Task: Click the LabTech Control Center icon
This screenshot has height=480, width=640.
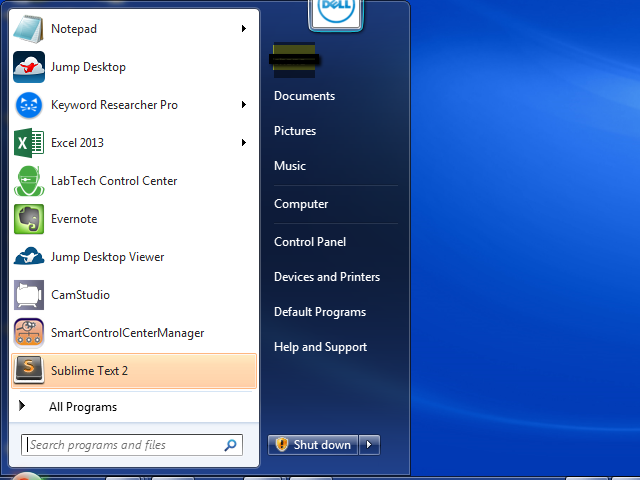Action: [x=29, y=181]
